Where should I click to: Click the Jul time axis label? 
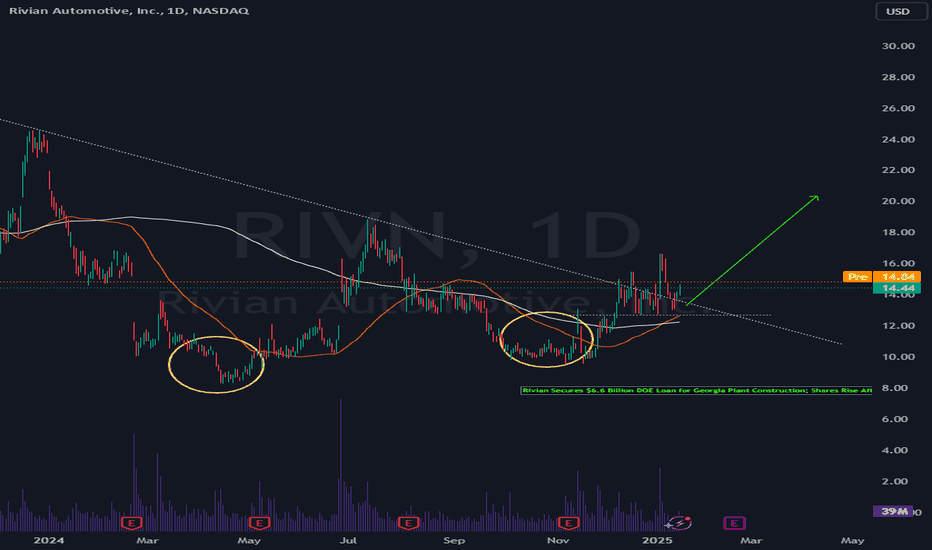click(348, 540)
